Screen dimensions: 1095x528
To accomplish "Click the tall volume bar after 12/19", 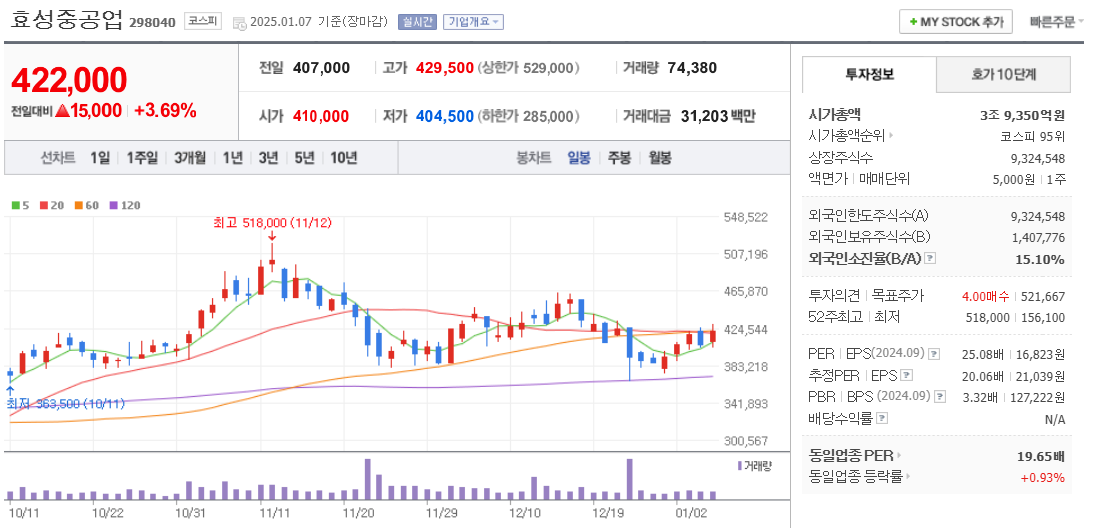I will (629, 479).
